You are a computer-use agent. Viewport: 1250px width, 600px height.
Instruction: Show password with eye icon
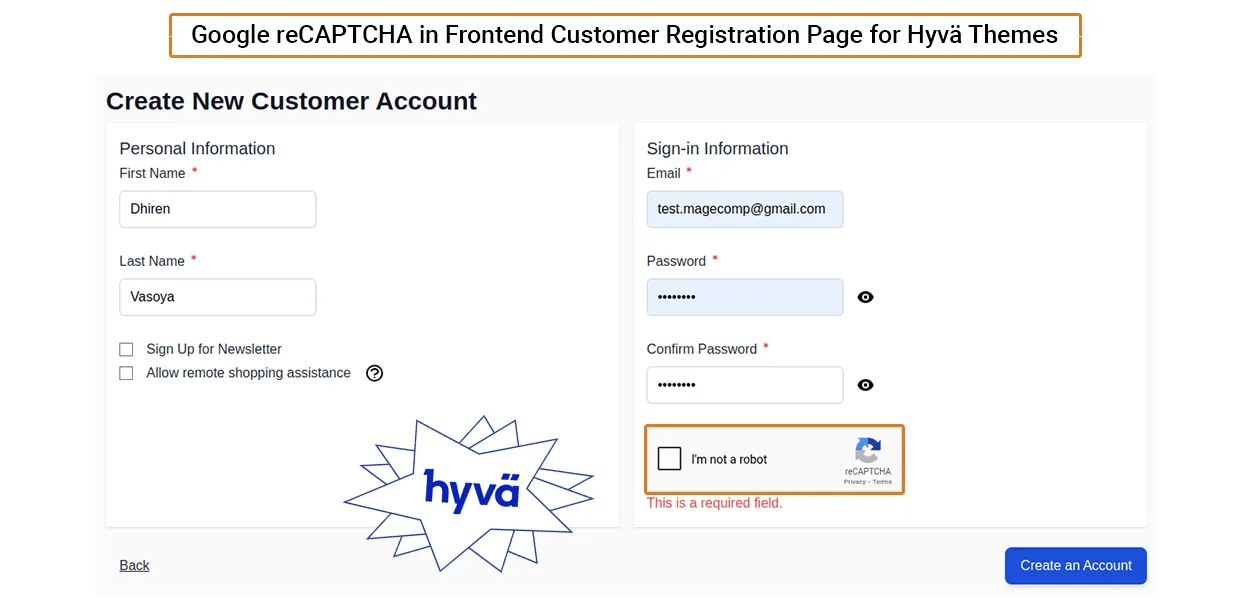[x=866, y=297]
